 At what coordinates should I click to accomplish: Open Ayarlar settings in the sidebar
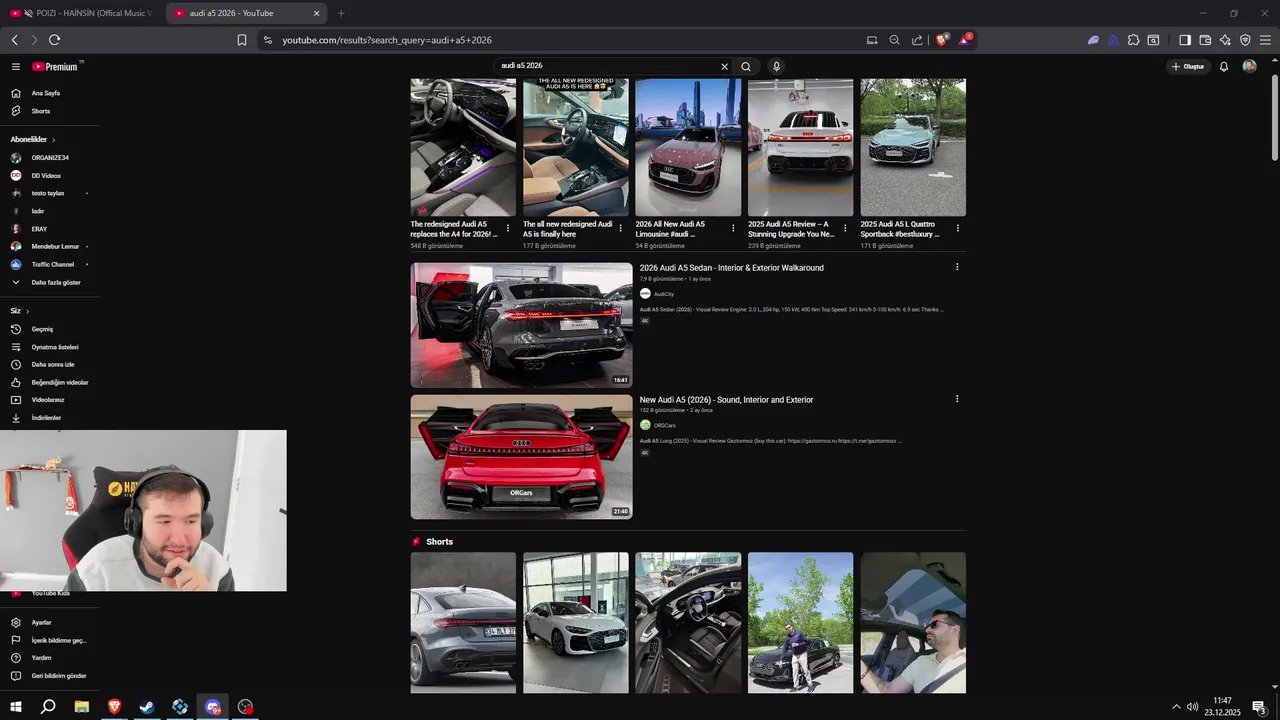(50, 622)
